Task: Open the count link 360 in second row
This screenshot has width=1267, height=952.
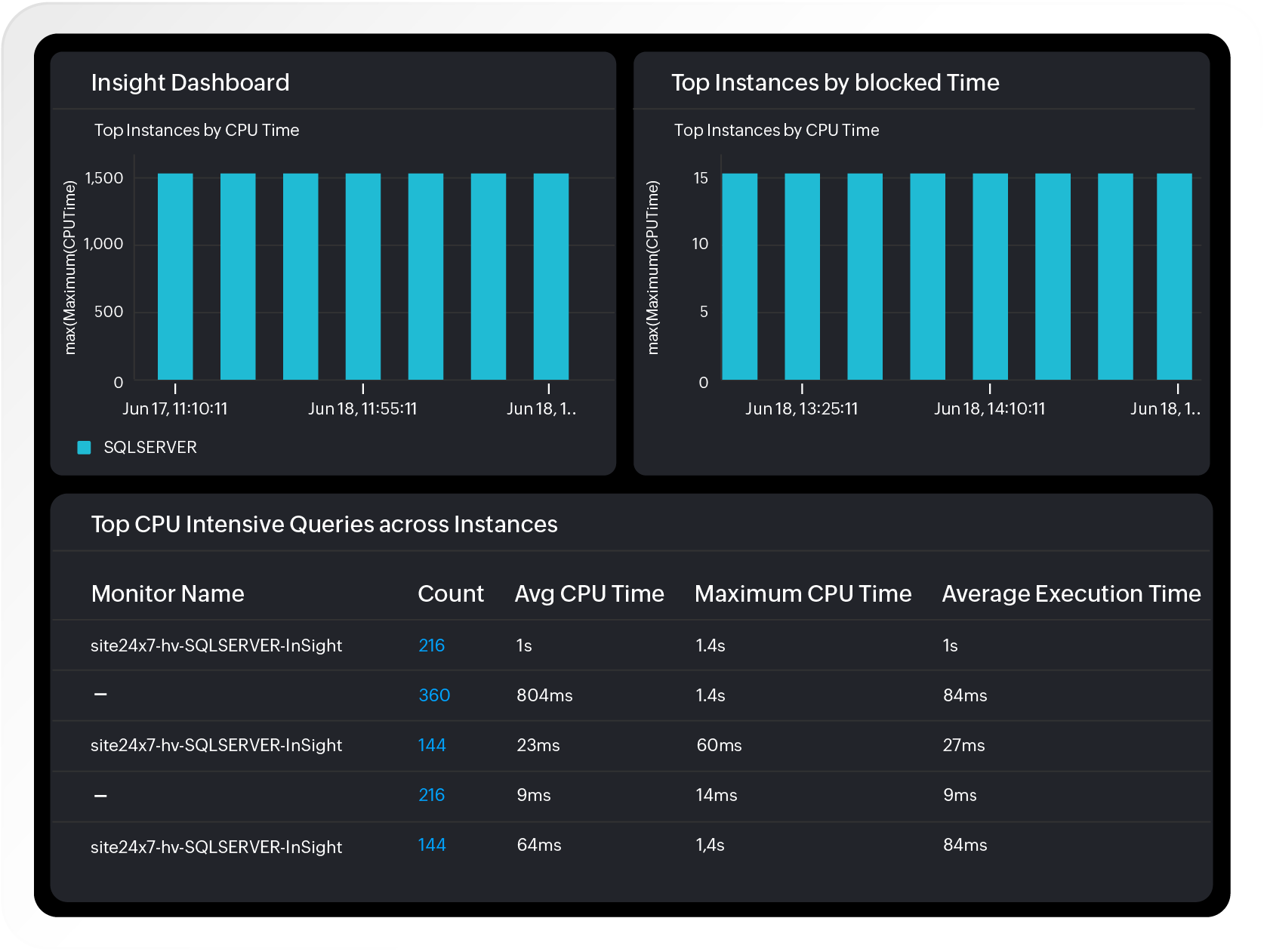Action: pos(433,695)
